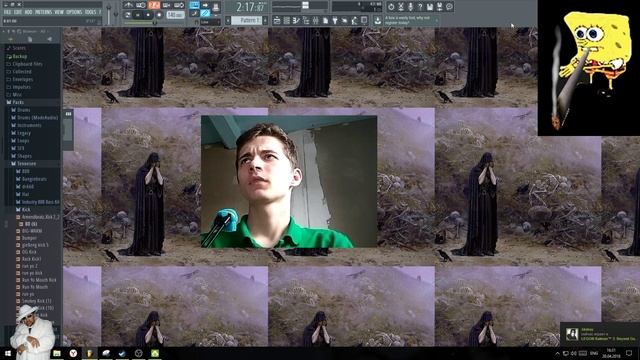Click the browser file page icon
Image resolution: width=640 pixels, height=360 pixels.
coord(30,39)
